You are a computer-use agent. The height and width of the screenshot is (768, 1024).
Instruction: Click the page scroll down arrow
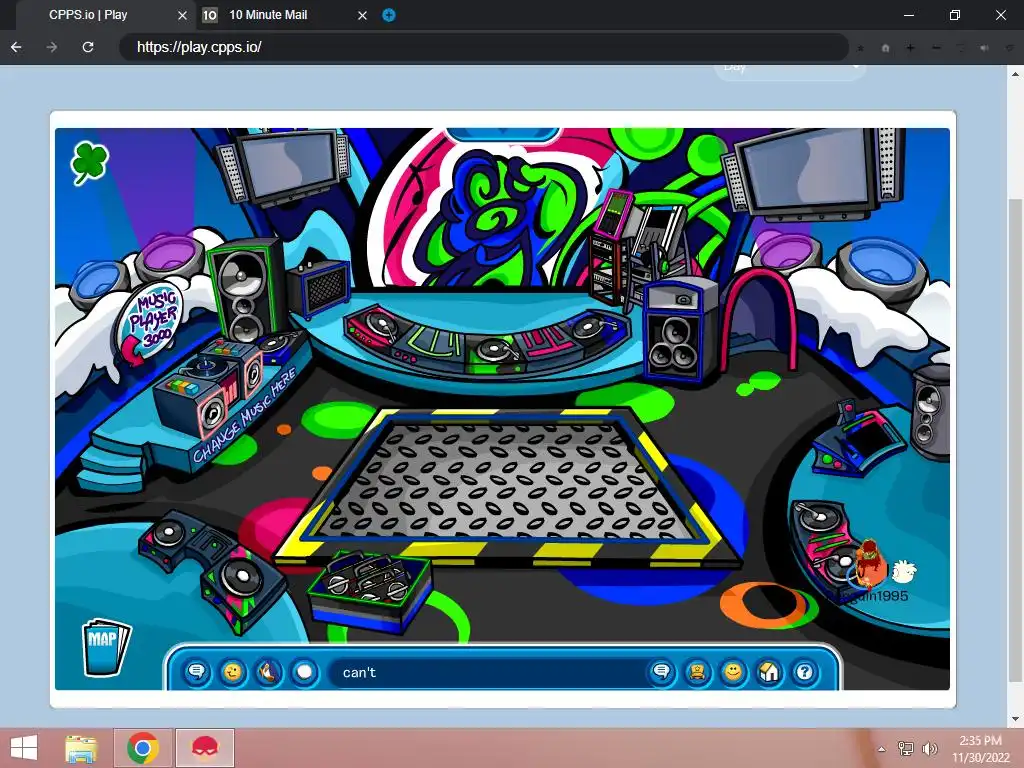(1016, 719)
